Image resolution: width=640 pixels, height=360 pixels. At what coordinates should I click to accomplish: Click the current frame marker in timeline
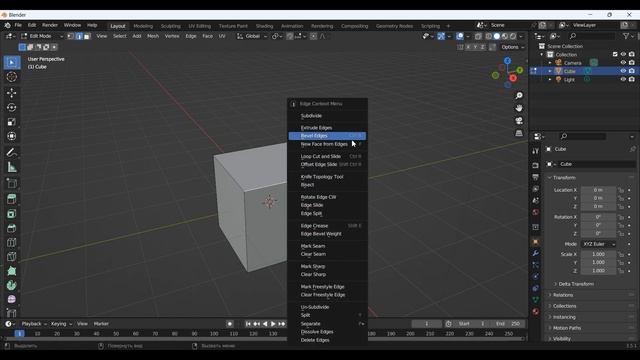click(x=19, y=334)
